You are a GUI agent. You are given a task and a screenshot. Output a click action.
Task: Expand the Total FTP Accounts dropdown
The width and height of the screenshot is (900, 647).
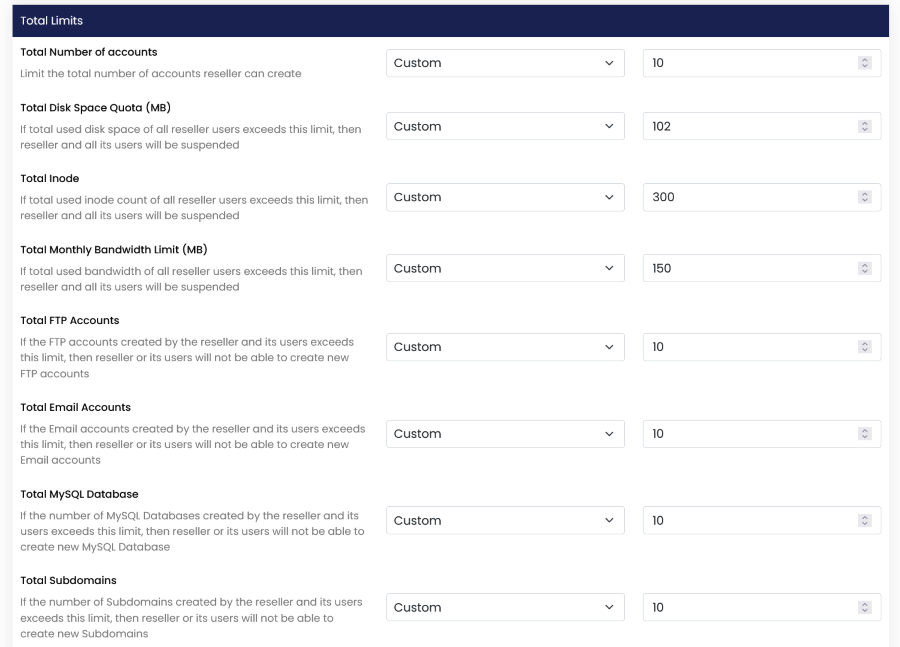505,347
